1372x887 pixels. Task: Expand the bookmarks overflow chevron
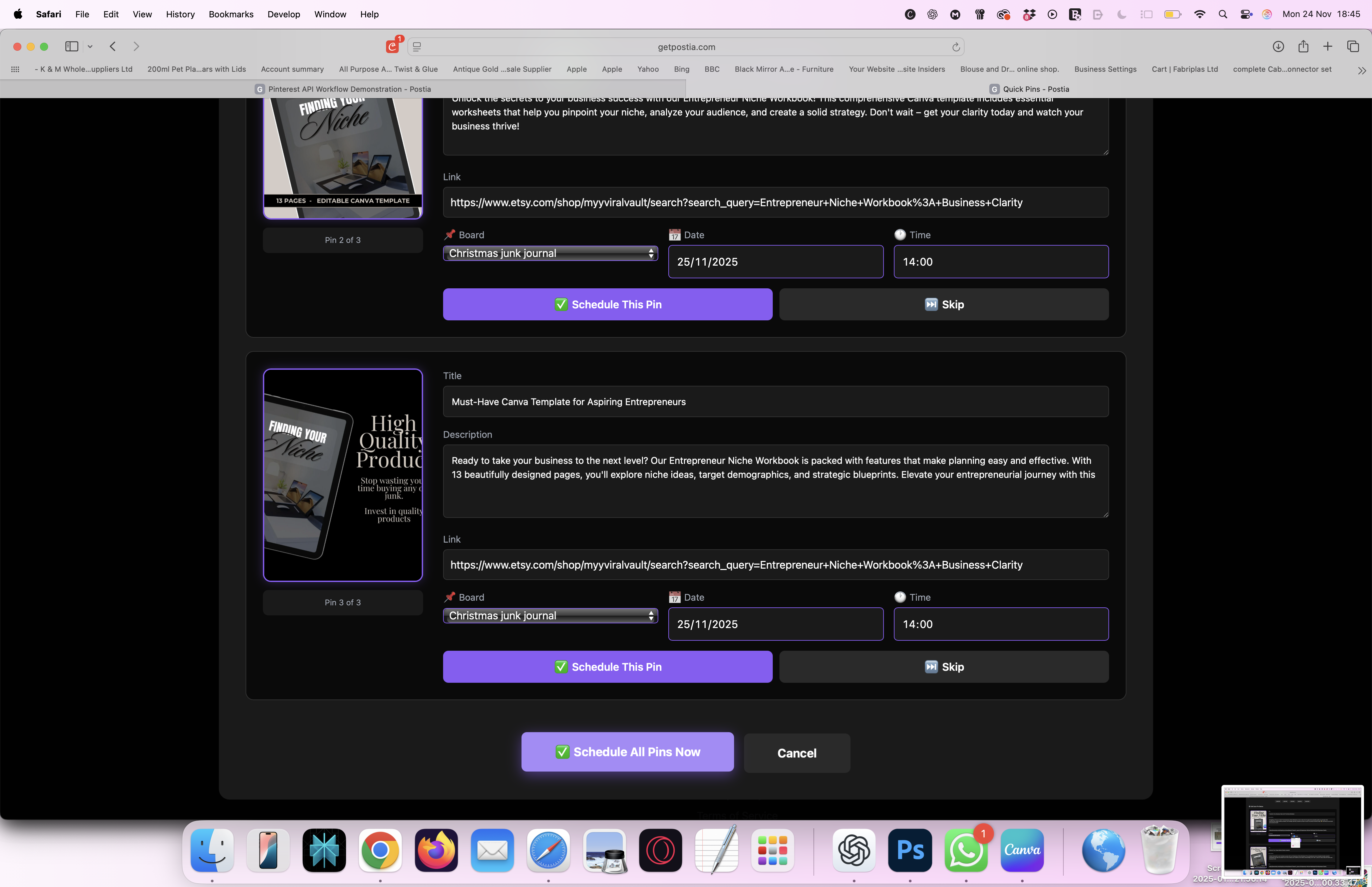(x=1362, y=70)
